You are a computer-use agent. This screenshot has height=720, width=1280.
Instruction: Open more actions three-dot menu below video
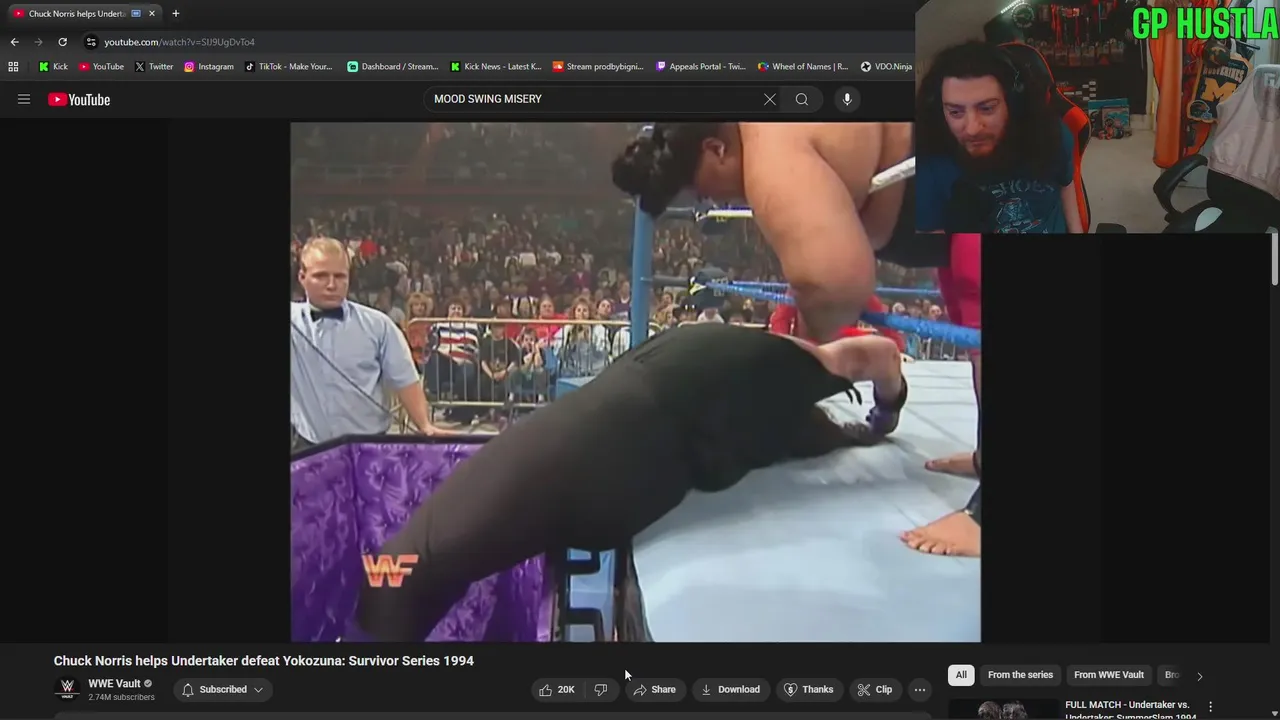pyautogui.click(x=920, y=689)
